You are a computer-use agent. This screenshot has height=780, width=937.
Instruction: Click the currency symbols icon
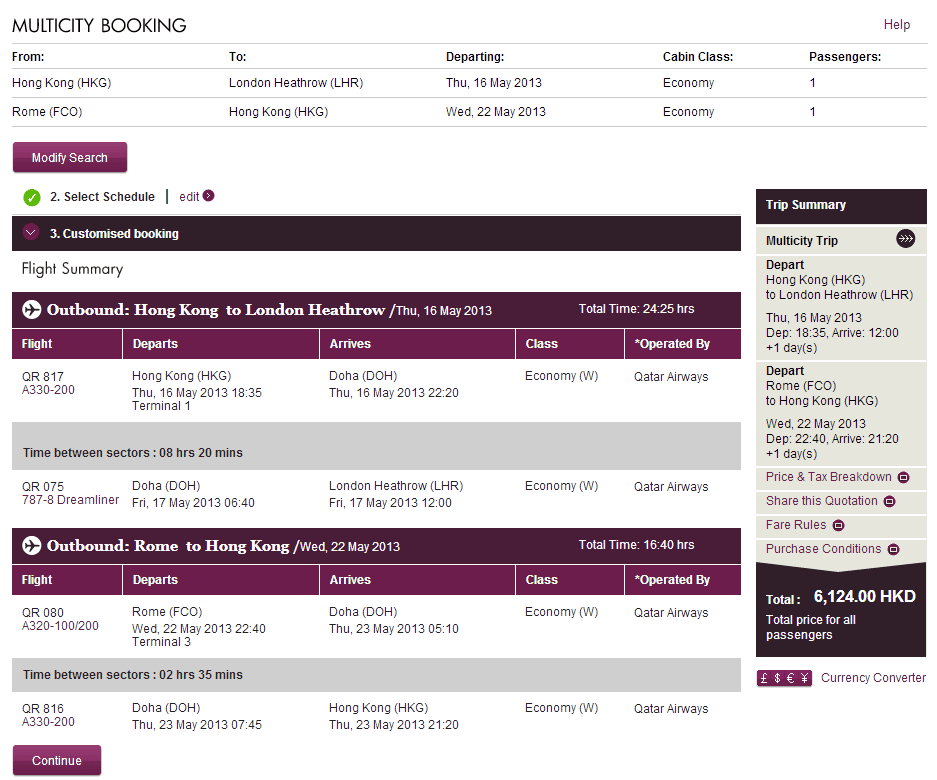(784, 678)
